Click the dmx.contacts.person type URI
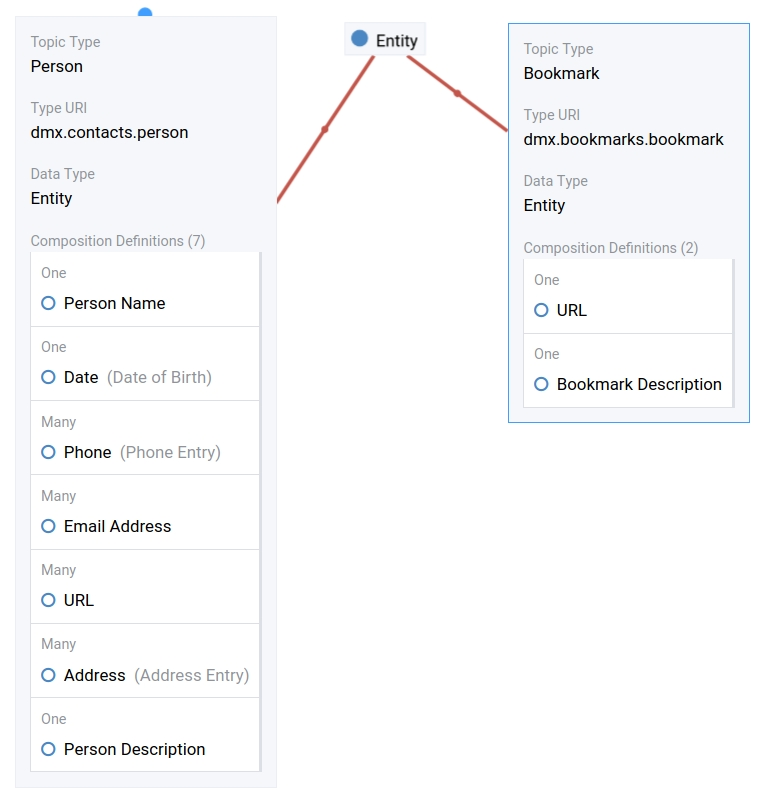Image resolution: width=767 pixels, height=805 pixels. (109, 132)
